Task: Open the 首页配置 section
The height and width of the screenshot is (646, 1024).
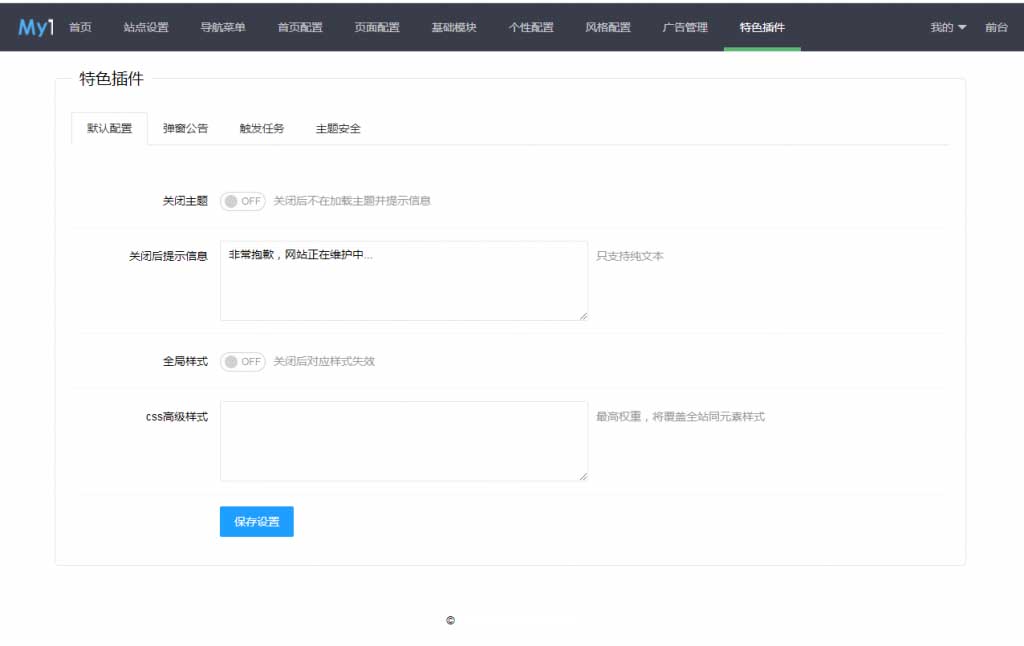Action: click(298, 28)
